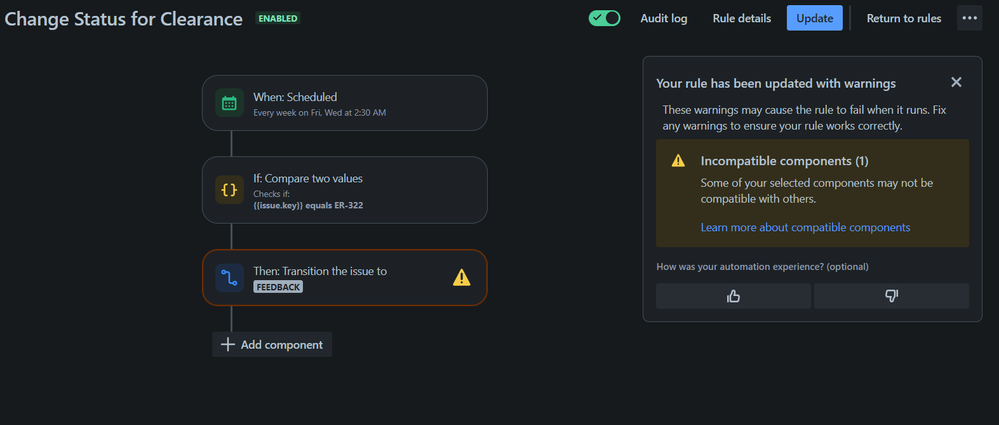Select the When: Scheduled trigger card
Image resolution: width=999 pixels, height=425 pixels.
tap(345, 103)
